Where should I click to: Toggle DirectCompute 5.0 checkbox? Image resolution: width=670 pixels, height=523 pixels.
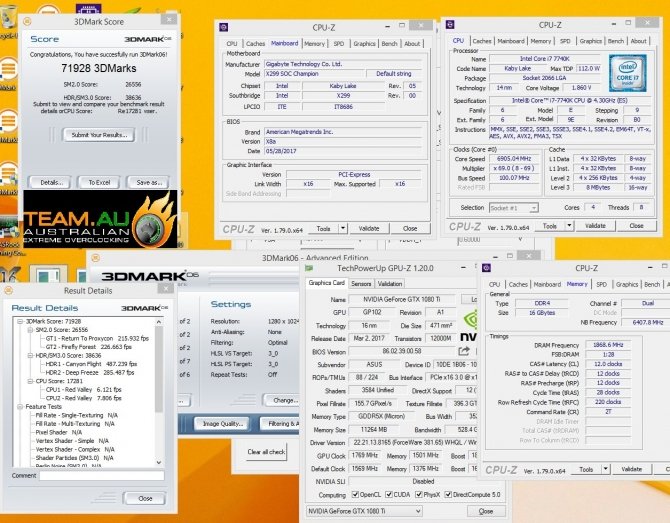click(448, 495)
